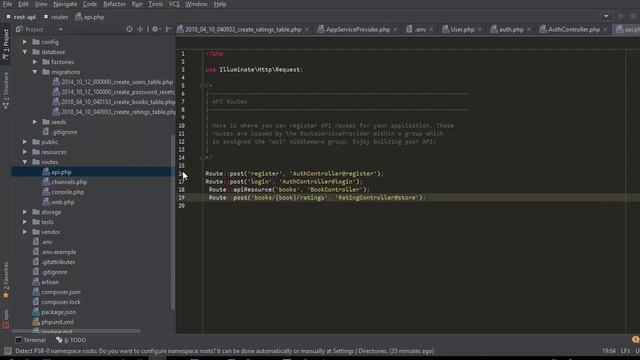
Task: Open the Navigate menu
Action: coord(65,4)
